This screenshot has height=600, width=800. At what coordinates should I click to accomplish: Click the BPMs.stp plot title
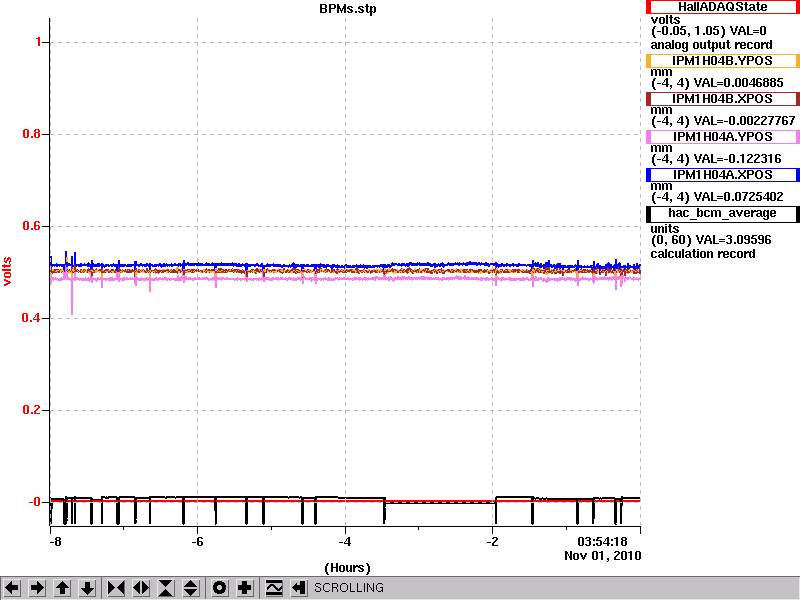(348, 9)
